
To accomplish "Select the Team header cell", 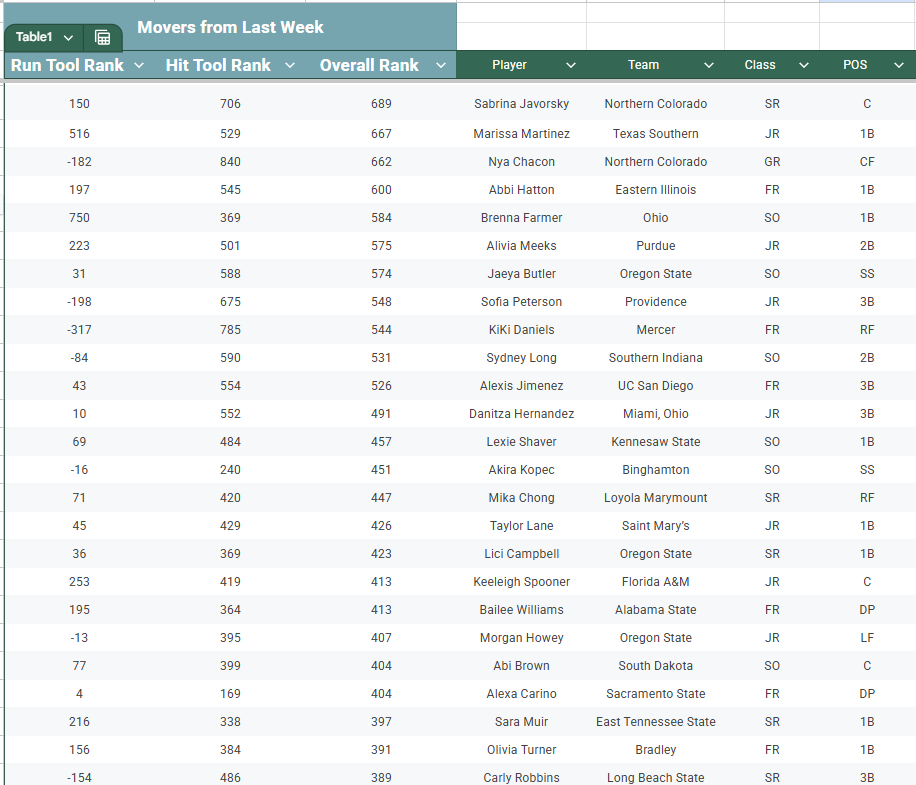I will (x=655, y=65).
